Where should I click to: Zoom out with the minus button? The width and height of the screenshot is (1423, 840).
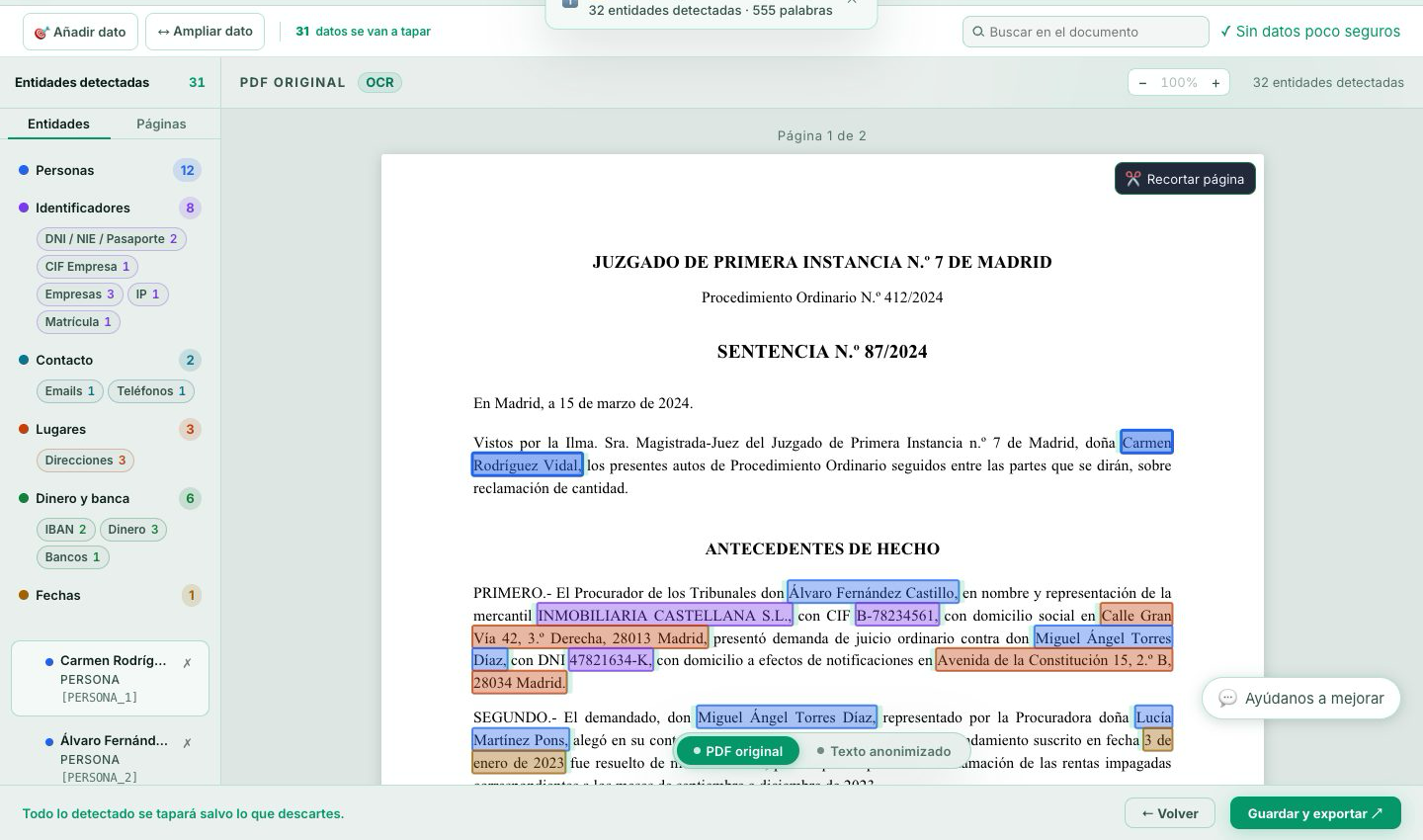click(x=1143, y=83)
